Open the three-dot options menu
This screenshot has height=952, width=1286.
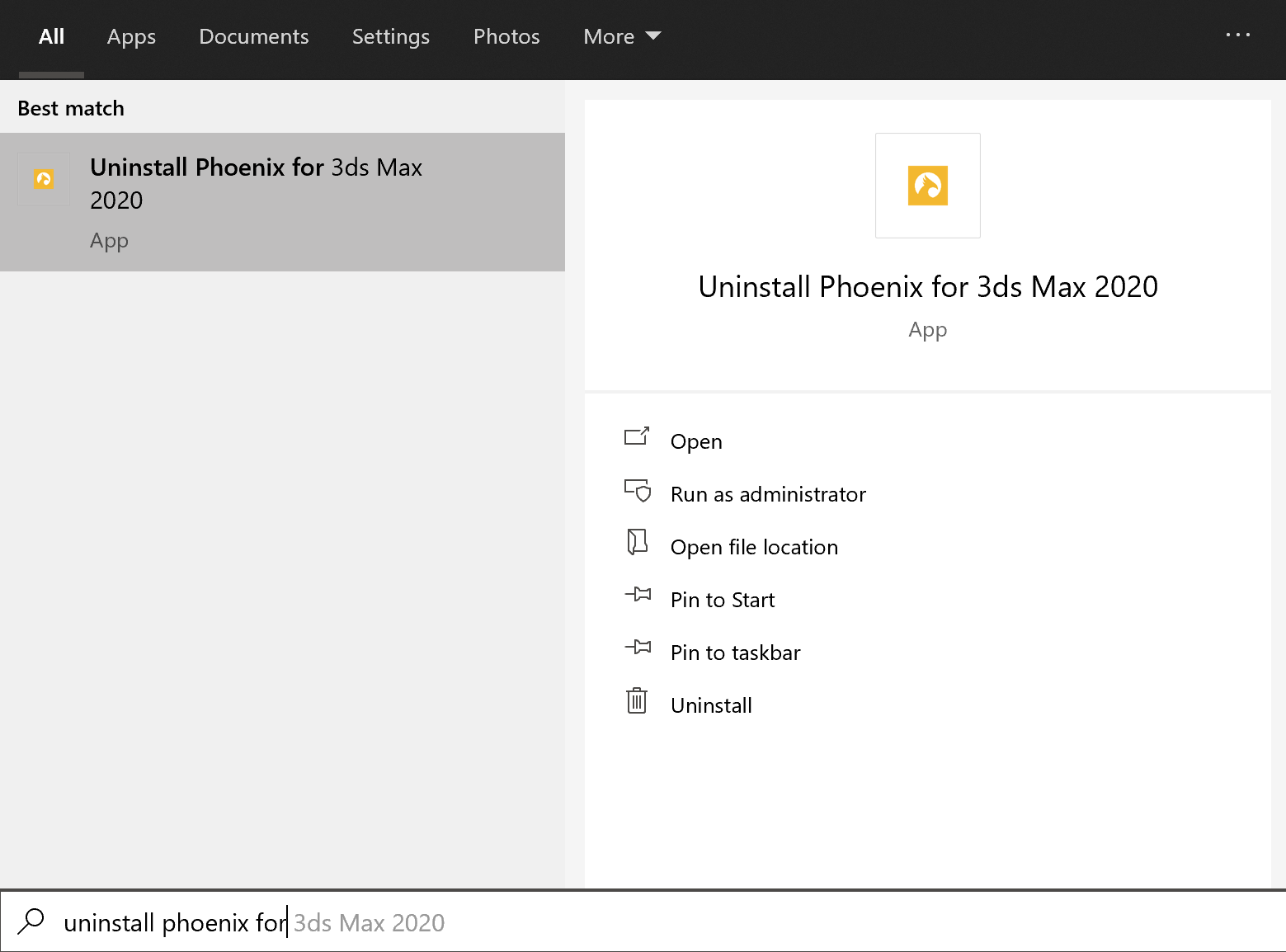(x=1237, y=35)
